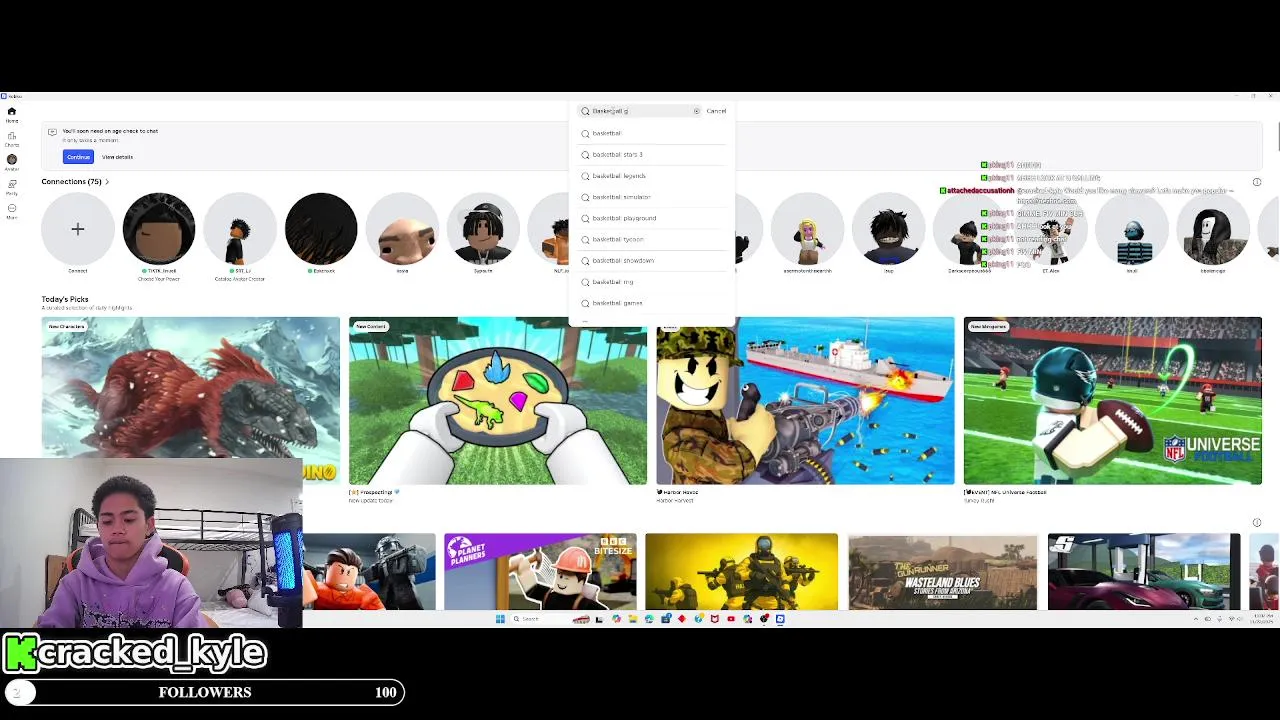The width and height of the screenshot is (1280, 720).
Task: Open Charts from the sidebar
Action: click(x=12, y=139)
